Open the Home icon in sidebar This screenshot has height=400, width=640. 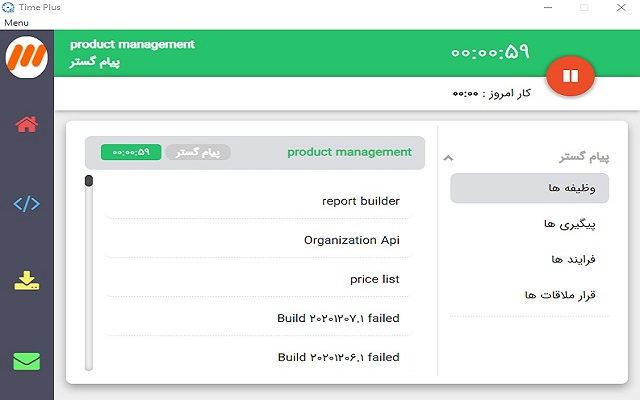point(27,124)
